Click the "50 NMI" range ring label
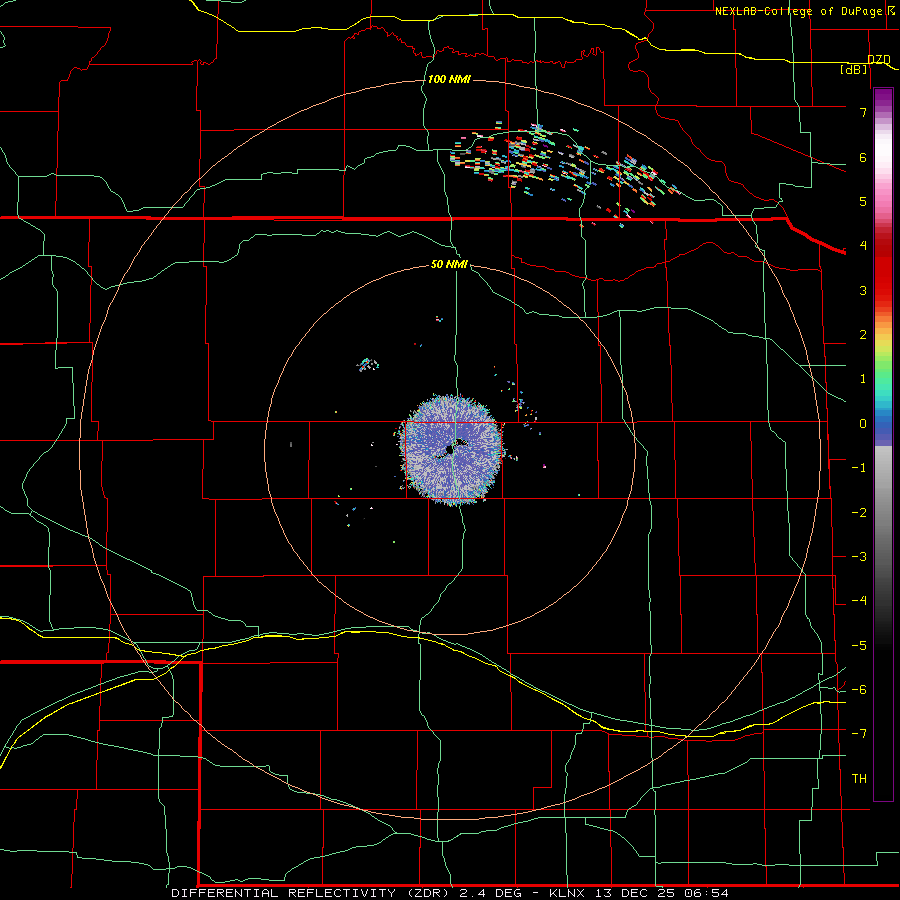The image size is (900, 900). tap(449, 264)
